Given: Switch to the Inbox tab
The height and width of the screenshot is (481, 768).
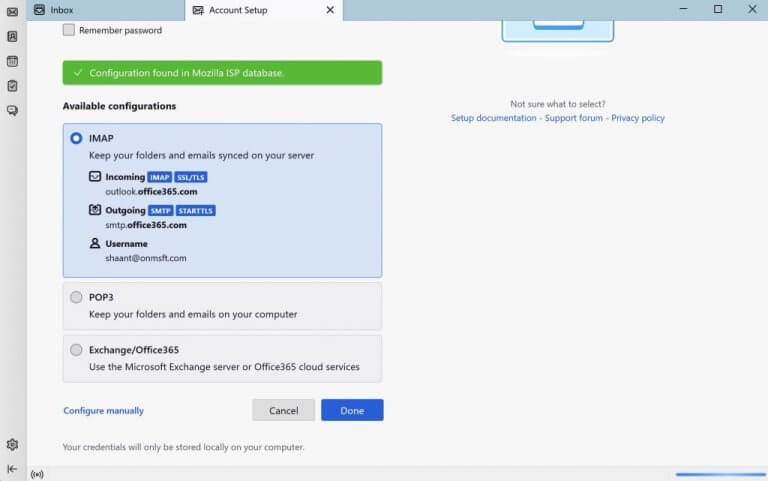Looking at the screenshot, I should [x=105, y=10].
